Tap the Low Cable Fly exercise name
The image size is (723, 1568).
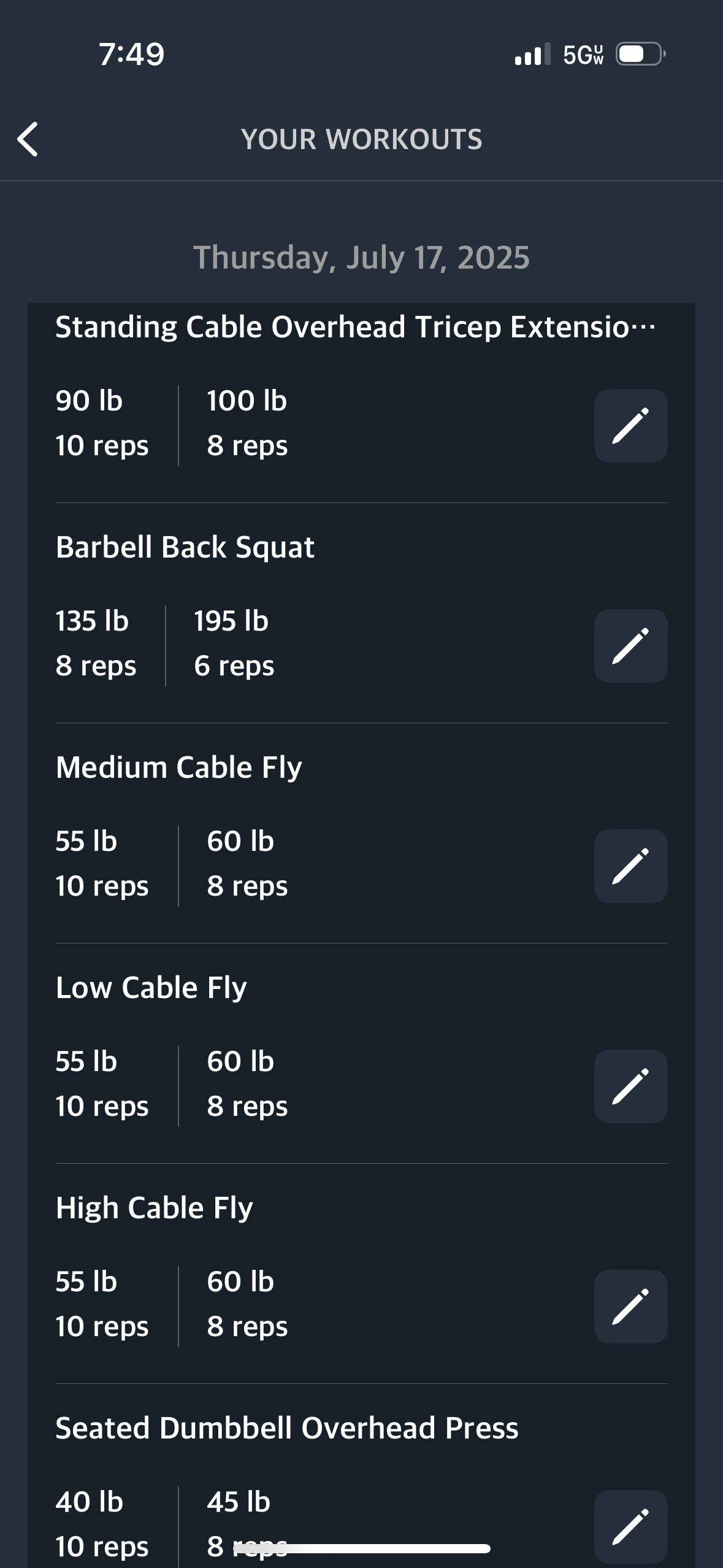(x=151, y=988)
